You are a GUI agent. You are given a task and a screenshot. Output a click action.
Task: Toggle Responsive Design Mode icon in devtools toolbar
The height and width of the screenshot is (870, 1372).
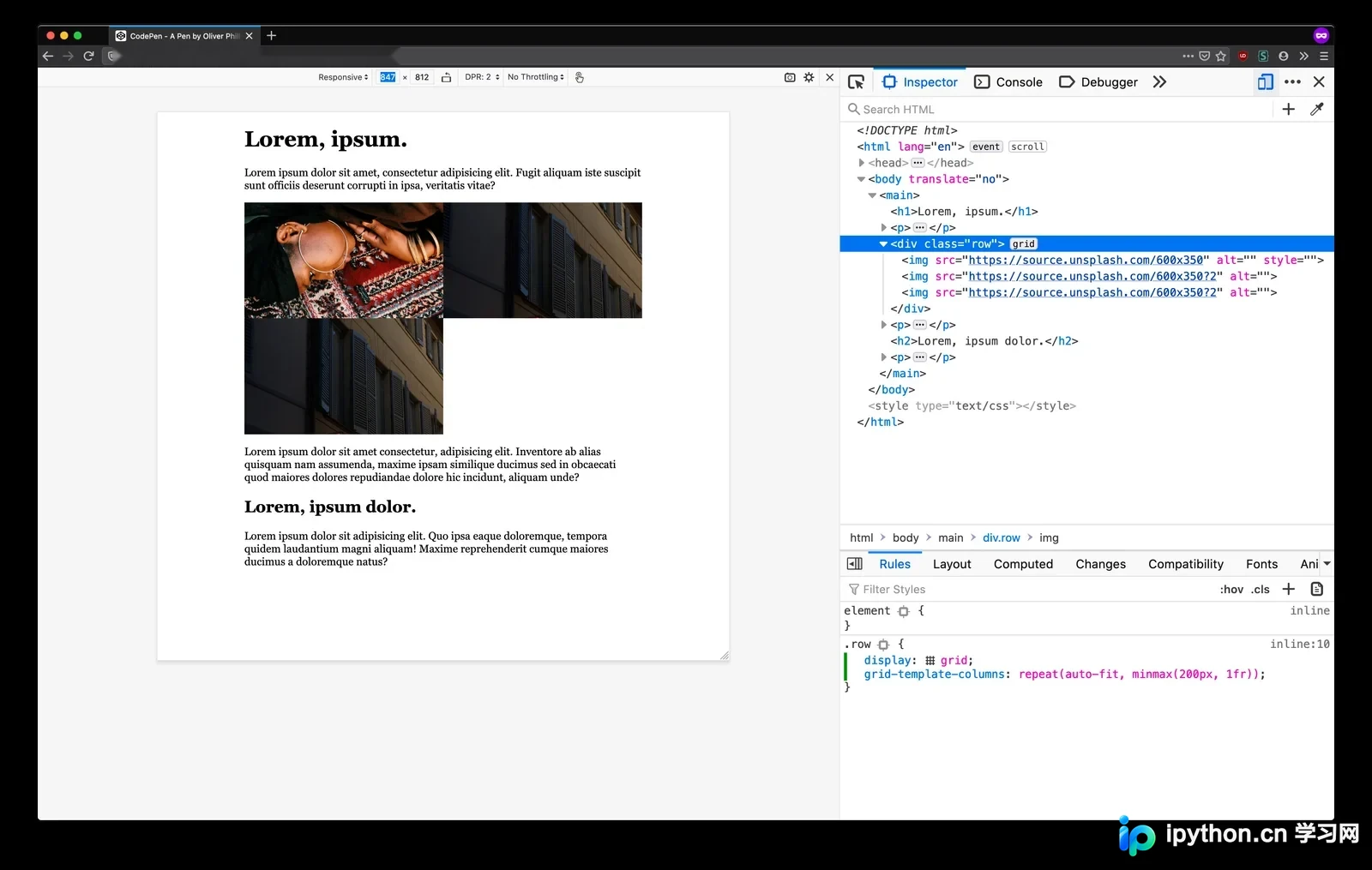click(1266, 81)
